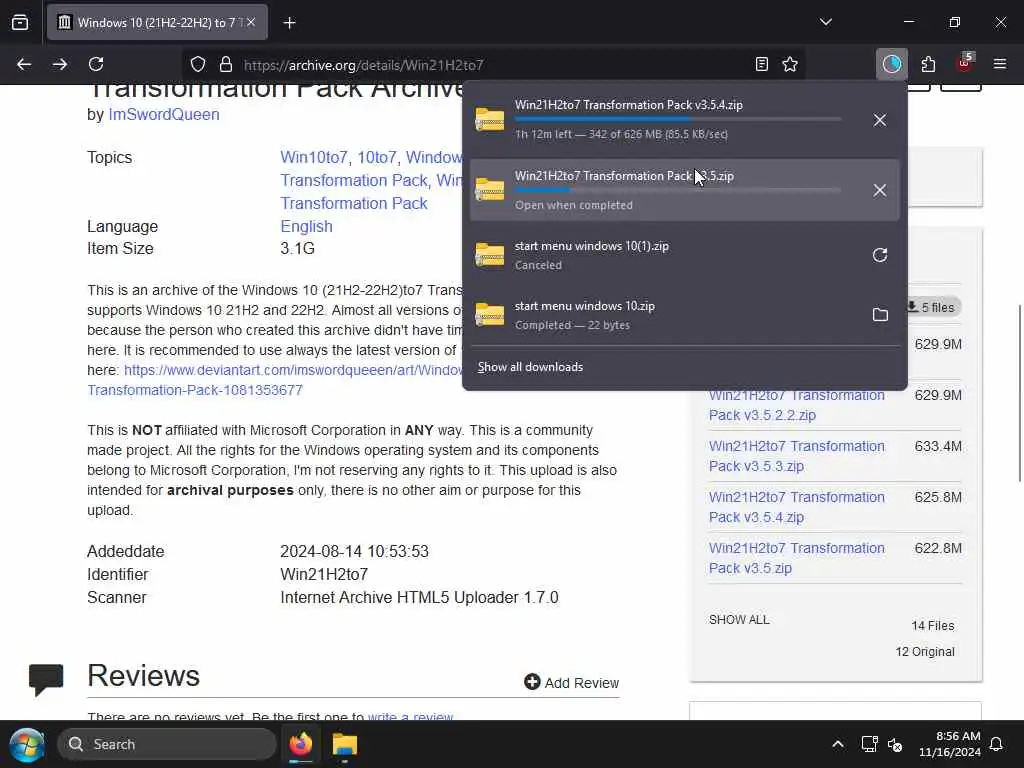The image size is (1024, 768).
Task: Download Transformation Pack v3.5.4.zip link
Action: [796, 507]
